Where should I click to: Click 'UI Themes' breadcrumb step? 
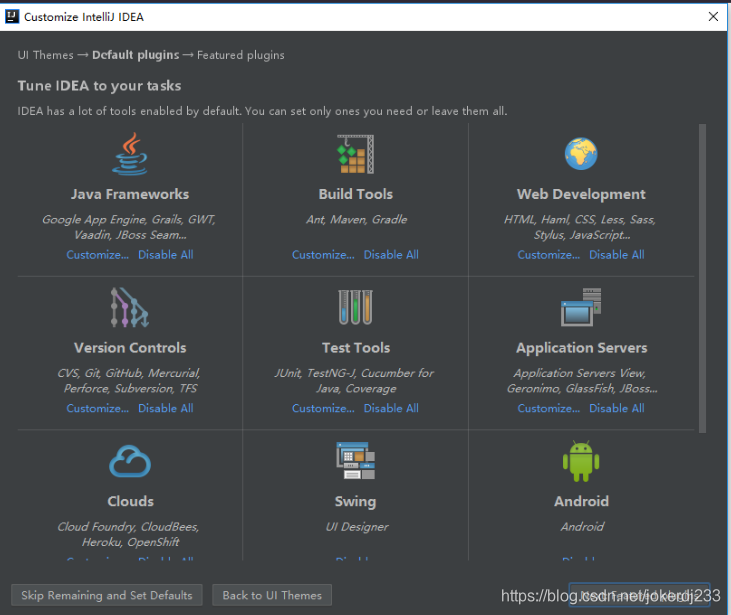point(46,55)
